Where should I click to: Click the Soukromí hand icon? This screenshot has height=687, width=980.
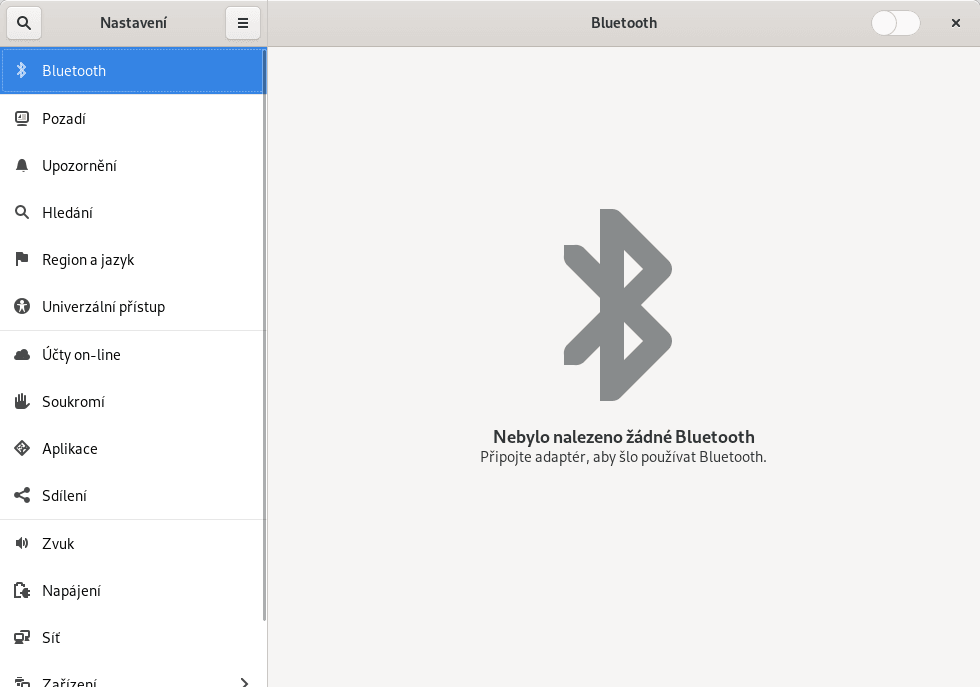[22, 401]
